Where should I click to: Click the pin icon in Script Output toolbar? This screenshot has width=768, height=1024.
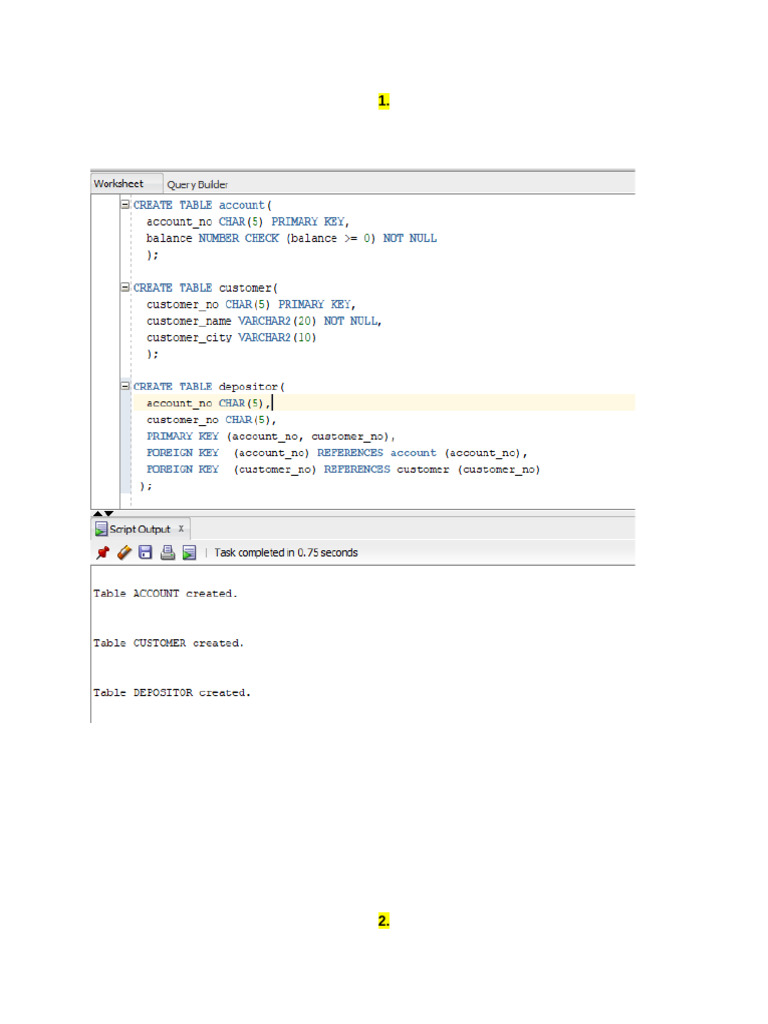[102, 552]
